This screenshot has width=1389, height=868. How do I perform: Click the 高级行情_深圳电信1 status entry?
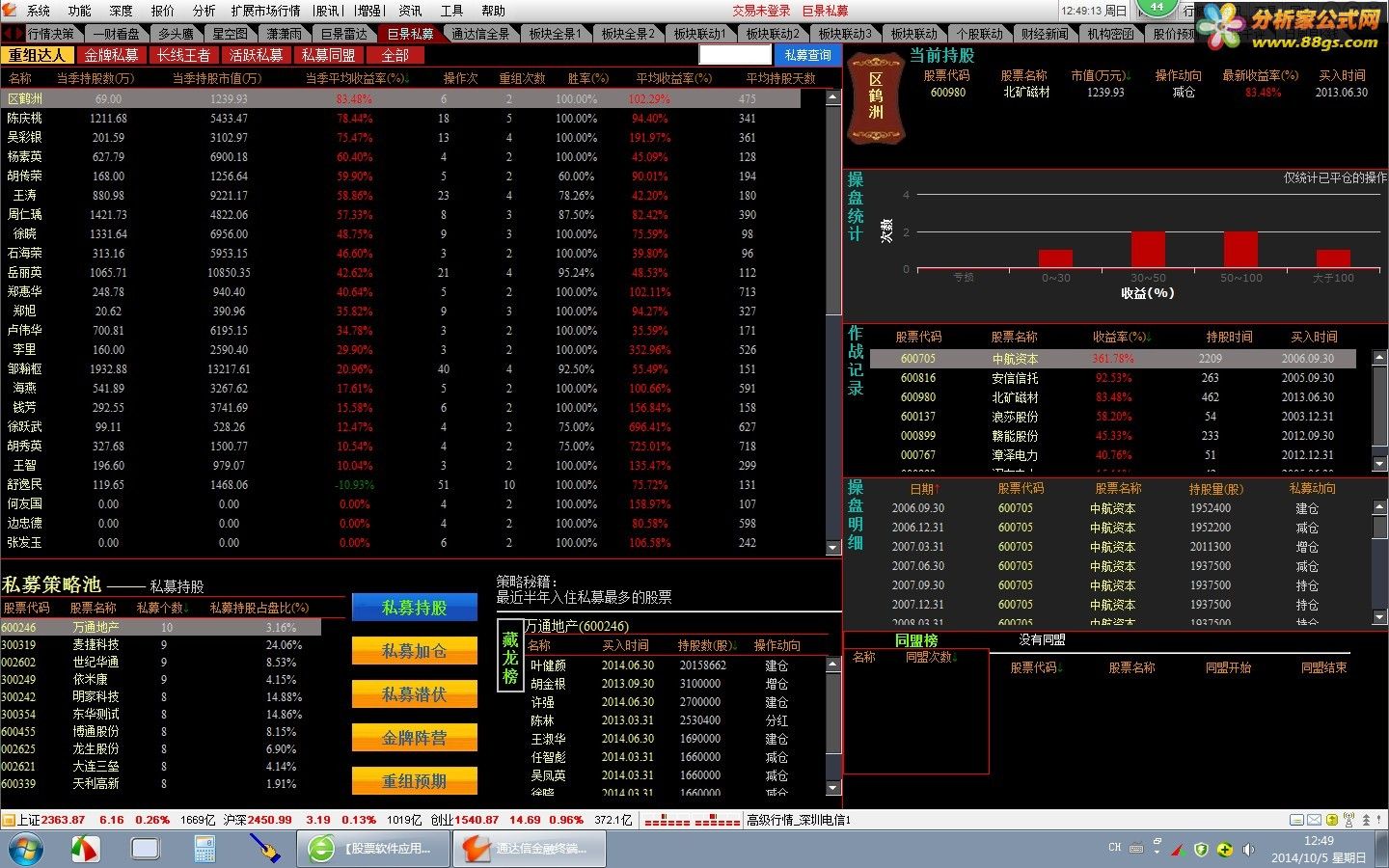pyautogui.click(x=799, y=820)
